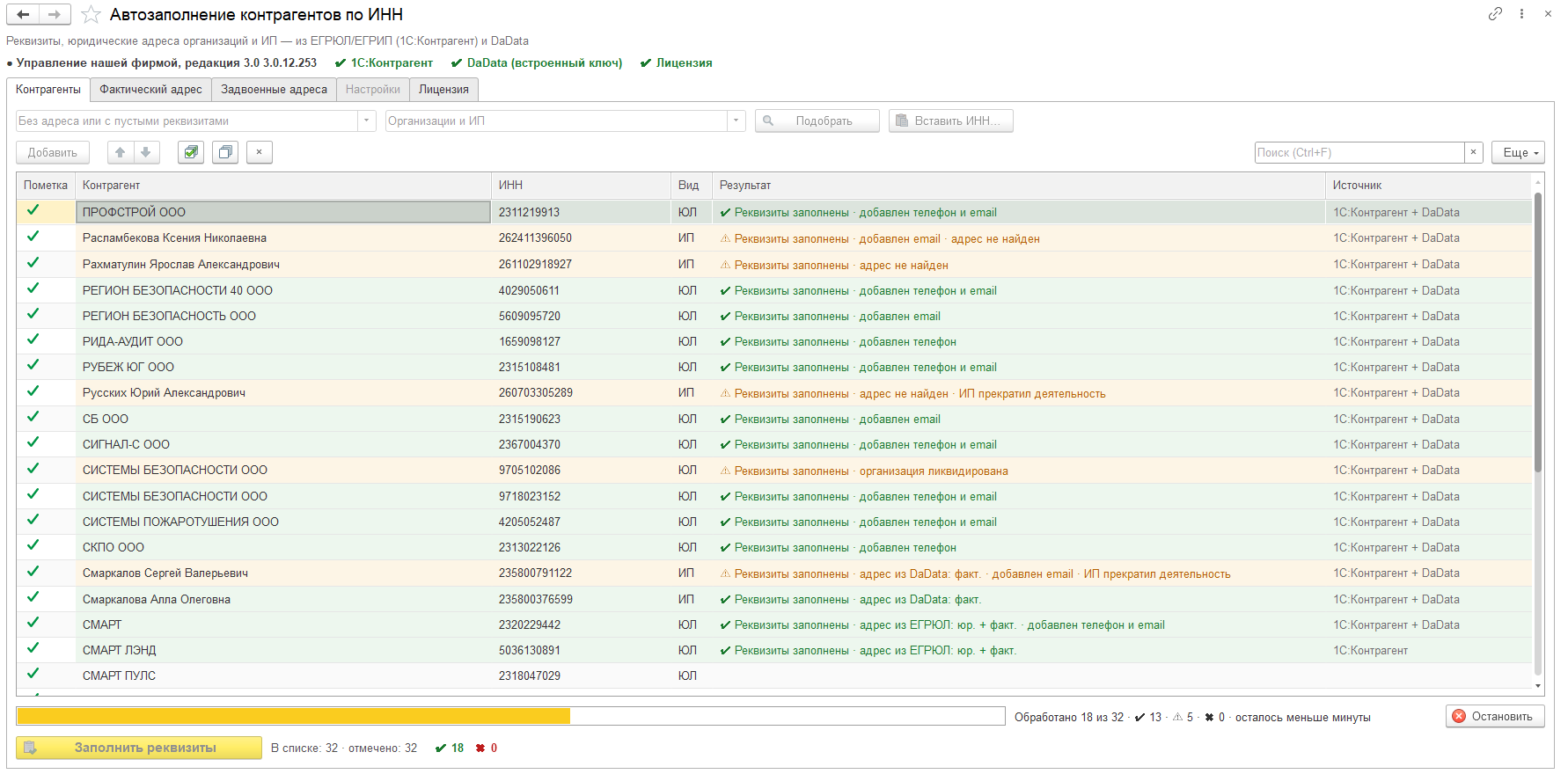This screenshot has height=774, width=1568.
Task: Switch to the Фактический адрес tab
Action: (x=150, y=90)
